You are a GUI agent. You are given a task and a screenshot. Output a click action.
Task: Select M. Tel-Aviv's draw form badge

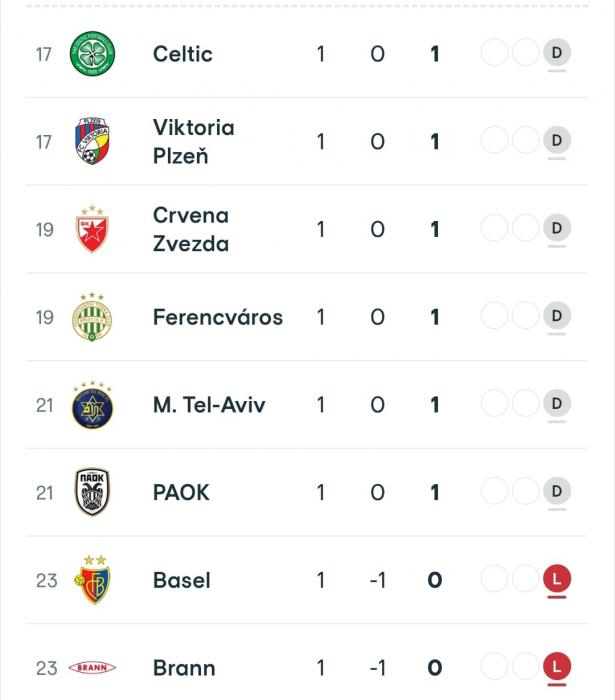click(557, 404)
